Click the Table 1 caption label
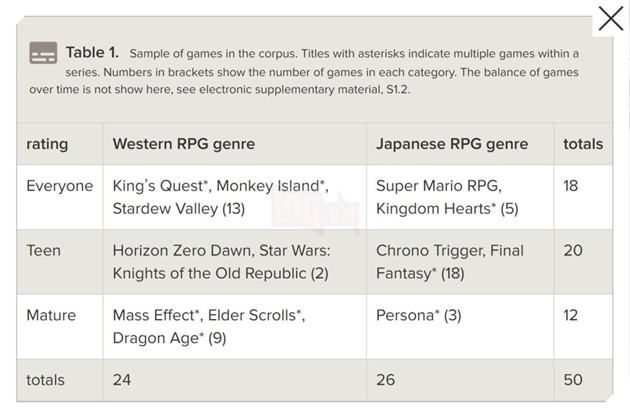This screenshot has width=630, height=418. (x=92, y=52)
